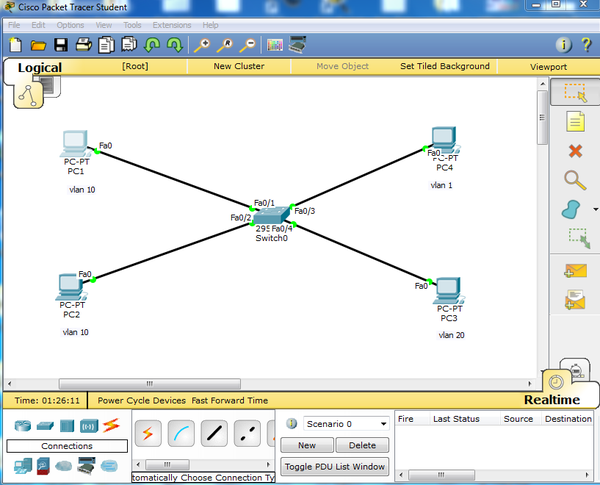Select End Devices category

click(x=23, y=466)
